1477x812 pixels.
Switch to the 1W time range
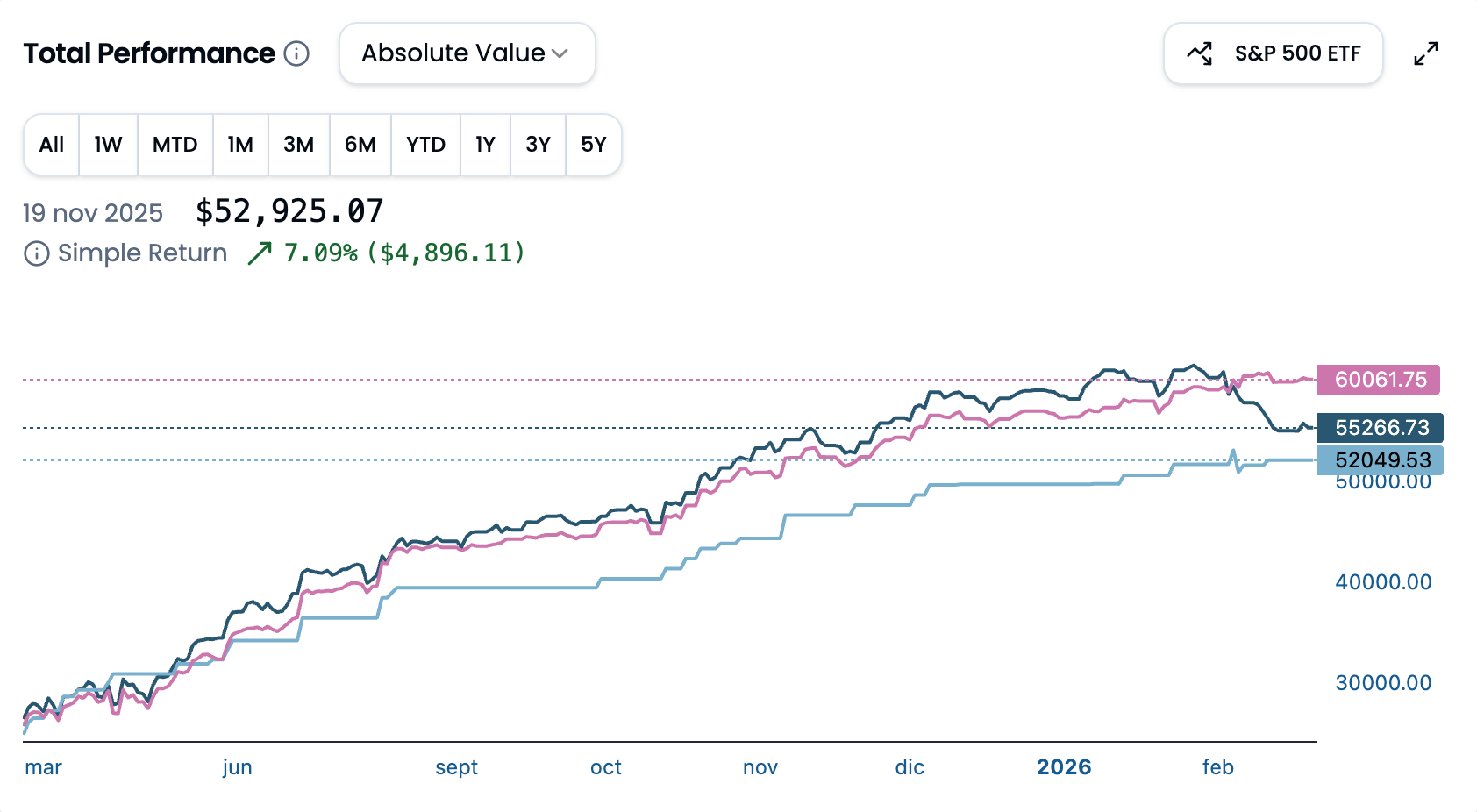point(108,145)
